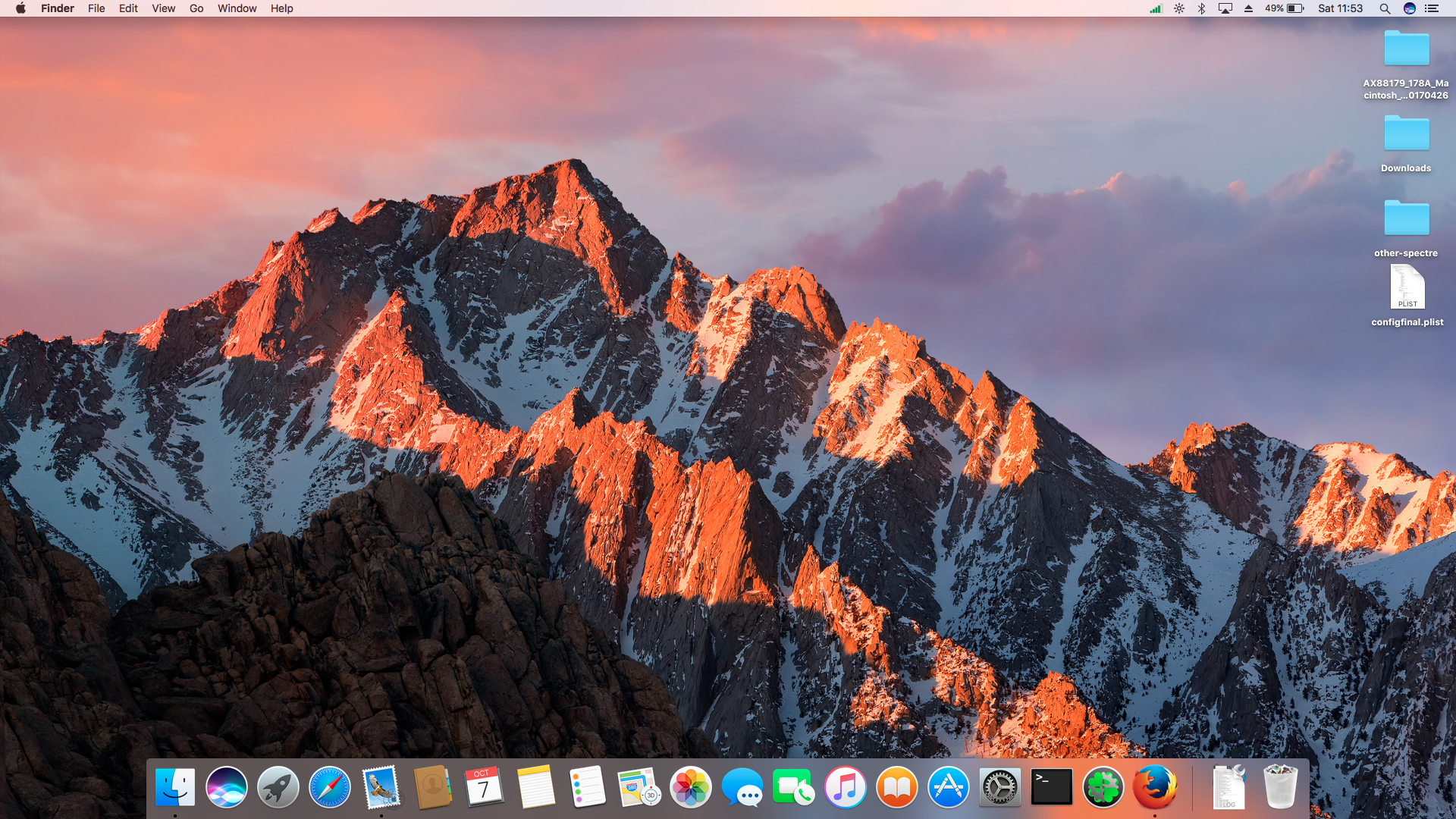Show Notification Center from the menu bar
Screen dimensions: 1456x819
tap(1432, 8)
